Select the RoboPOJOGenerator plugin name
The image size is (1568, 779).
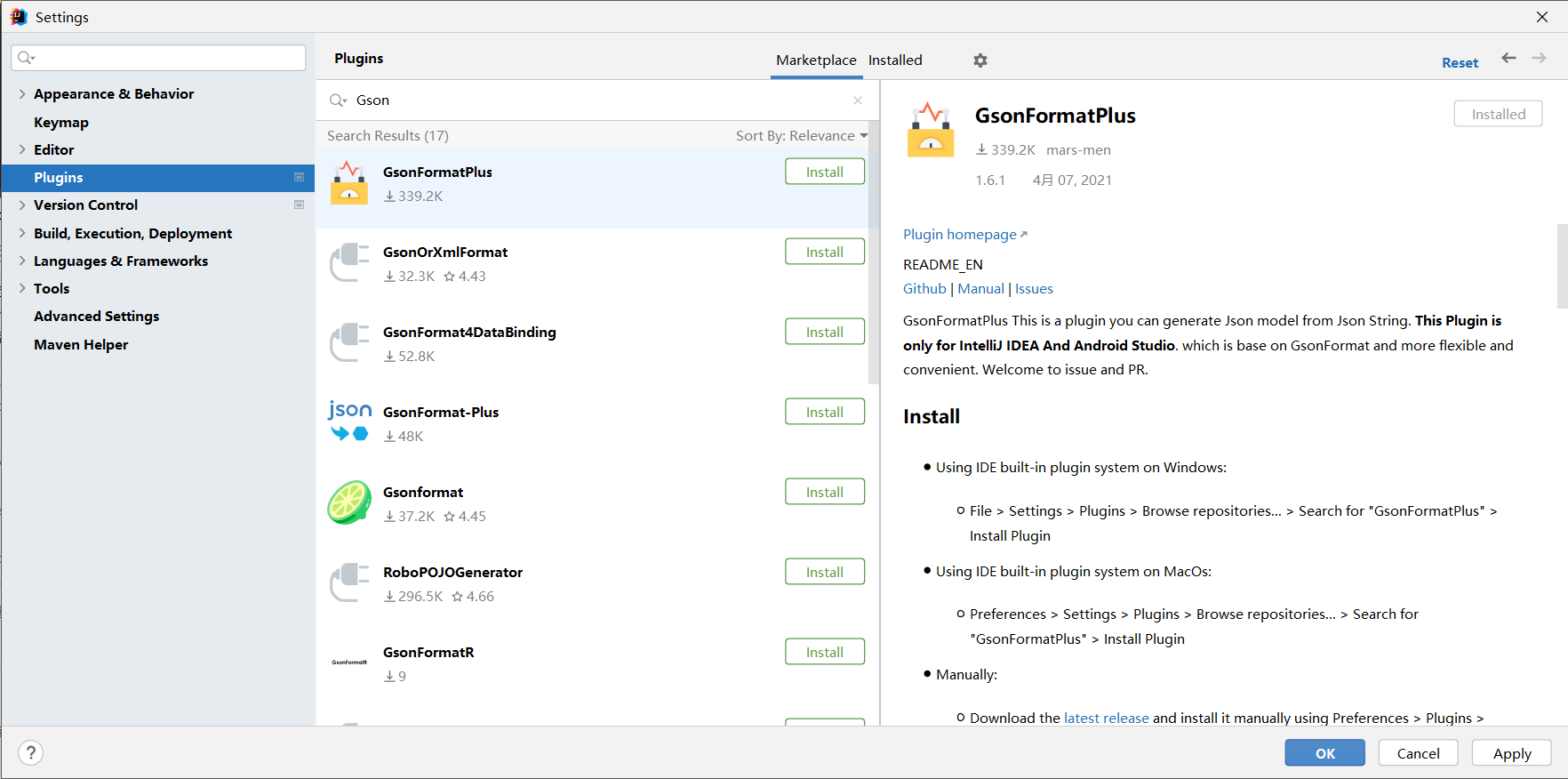point(452,573)
